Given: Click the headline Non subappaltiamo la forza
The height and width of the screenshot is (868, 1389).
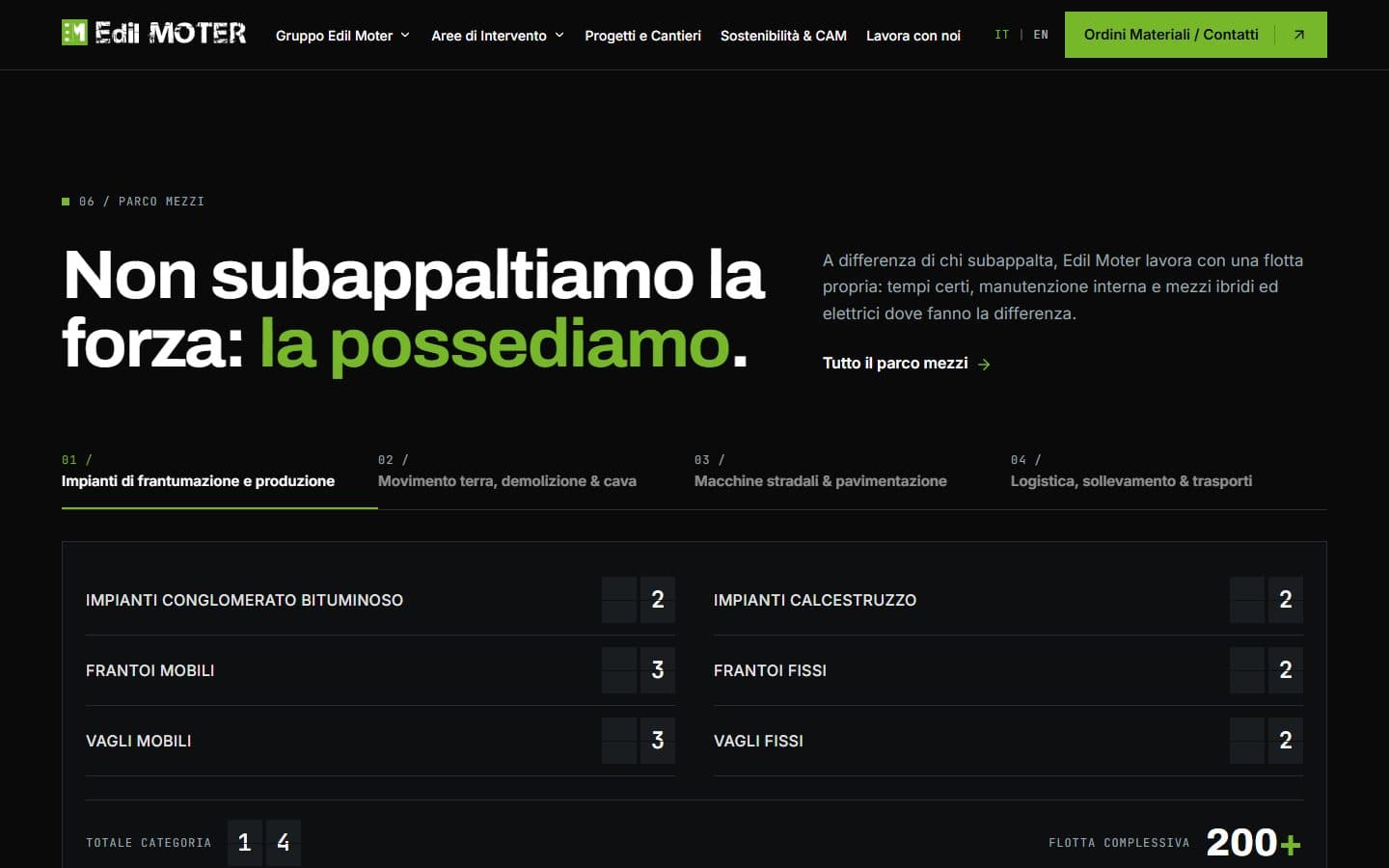Looking at the screenshot, I should tap(415, 309).
